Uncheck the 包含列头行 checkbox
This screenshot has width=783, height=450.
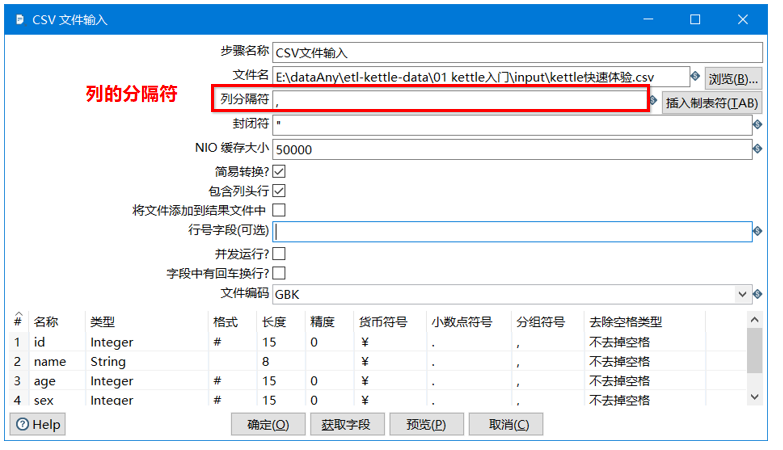point(279,191)
